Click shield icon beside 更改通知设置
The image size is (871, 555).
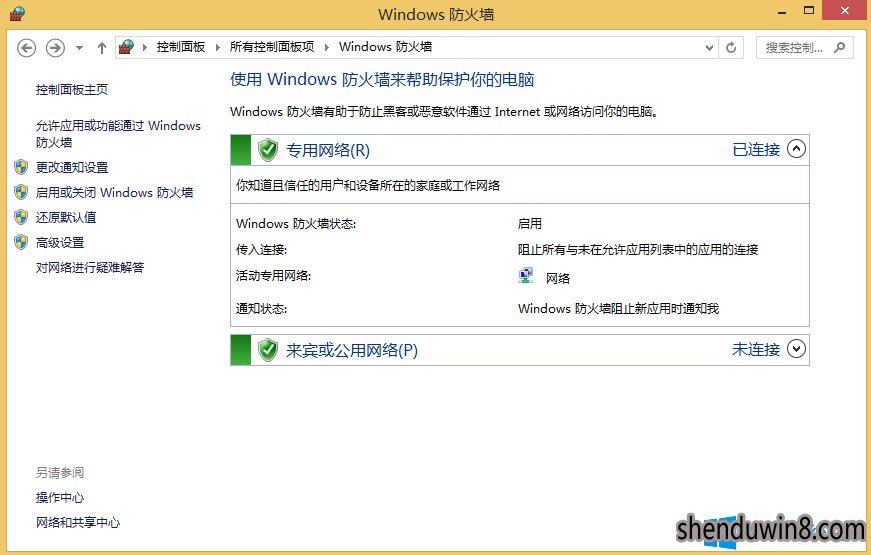click(x=21, y=167)
